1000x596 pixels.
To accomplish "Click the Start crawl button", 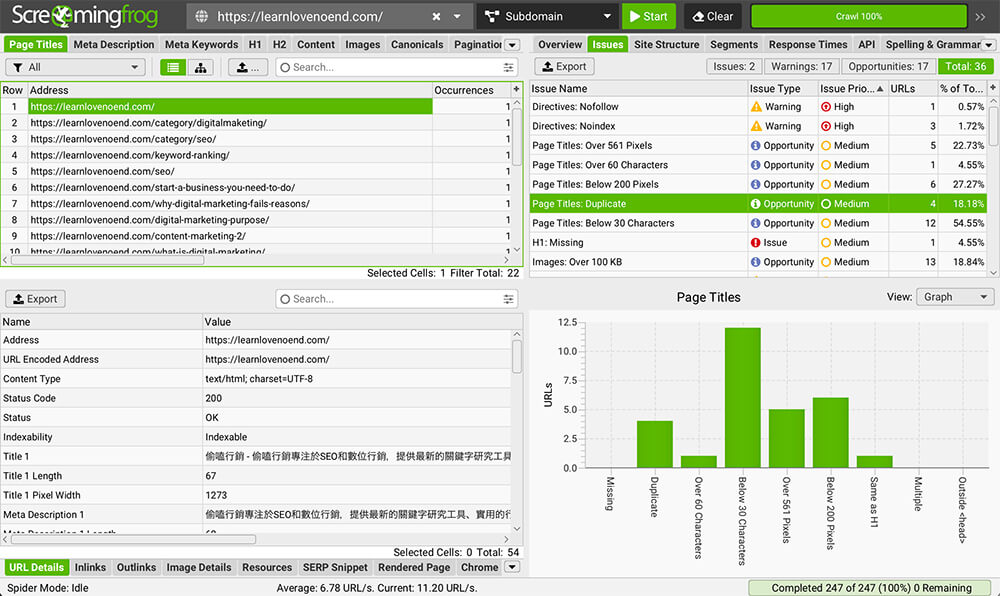I will pos(649,17).
